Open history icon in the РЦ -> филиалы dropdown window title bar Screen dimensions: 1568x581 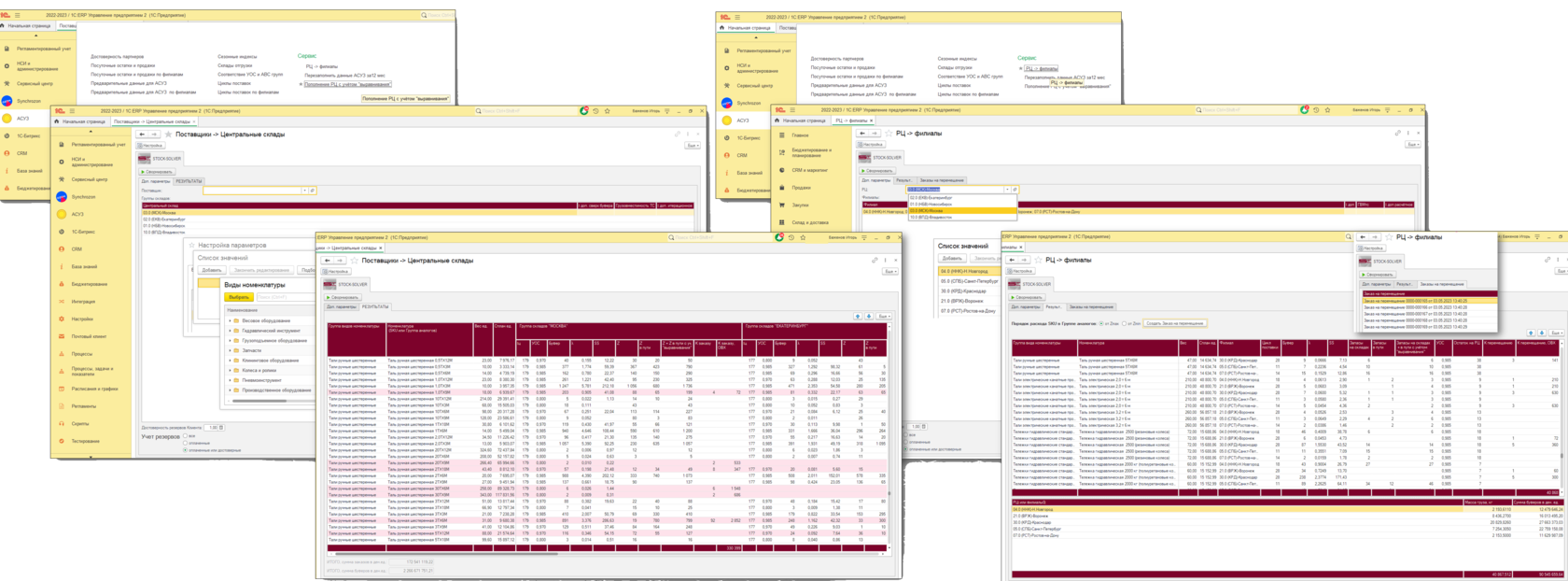(1316, 110)
